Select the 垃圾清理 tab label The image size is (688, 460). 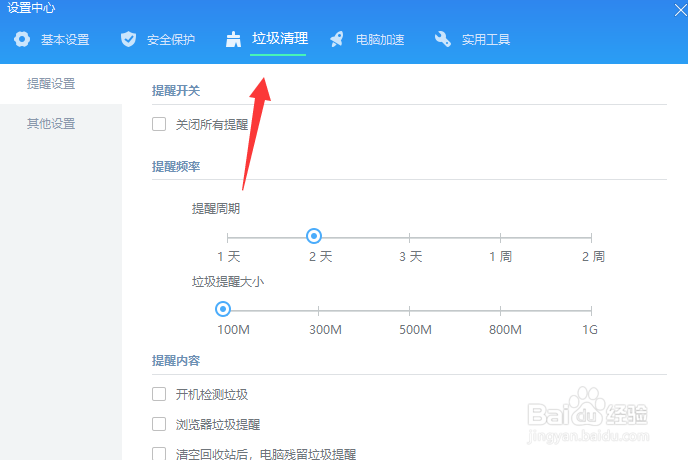pyautogui.click(x=280, y=39)
